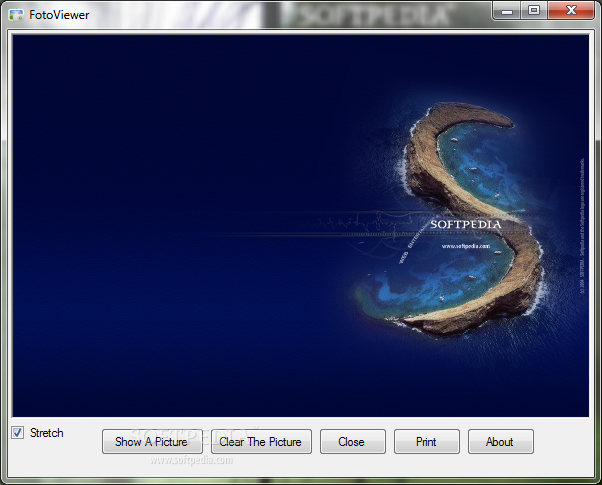Viewport: 602px width, 485px height.
Task: Click the FotoViewer title bar icon
Action: (16, 15)
